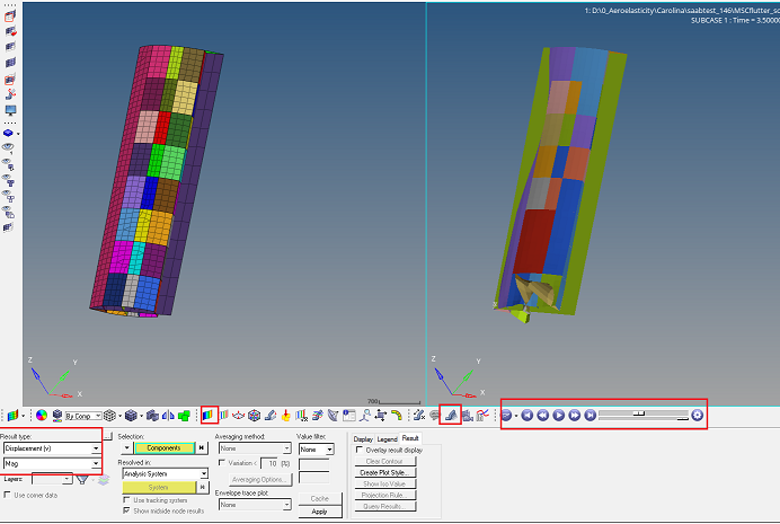Click the Deformed shape panel icon
The image size is (780, 524).
point(452,415)
